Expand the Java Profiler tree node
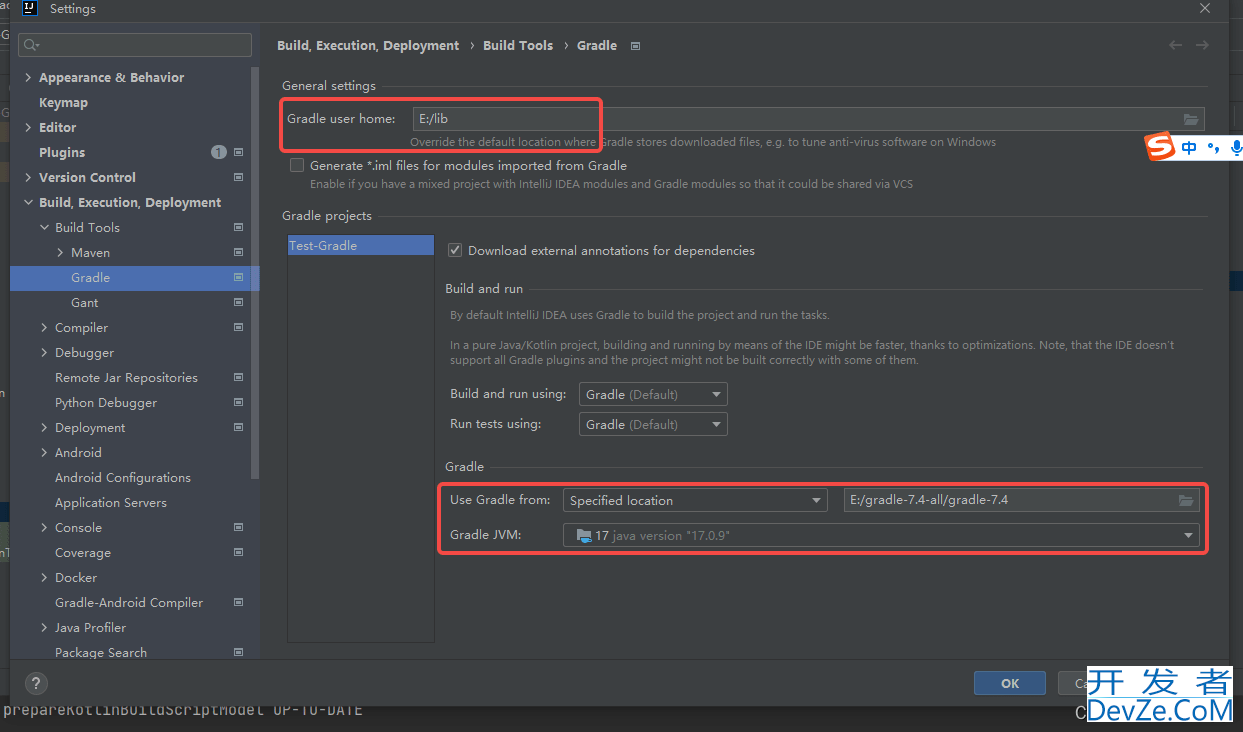The width and height of the screenshot is (1243, 732). [x=44, y=627]
